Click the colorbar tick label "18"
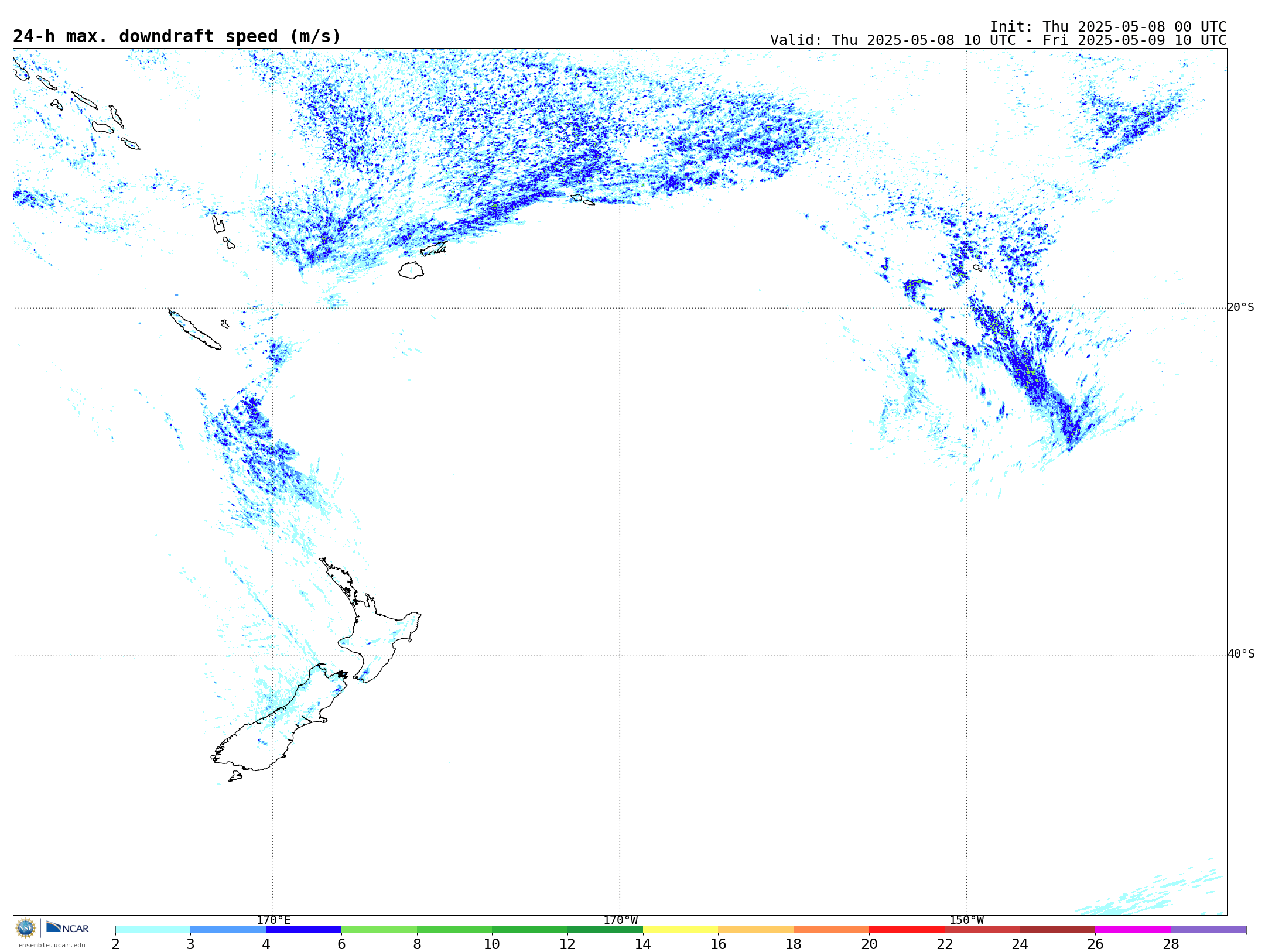 point(794,944)
